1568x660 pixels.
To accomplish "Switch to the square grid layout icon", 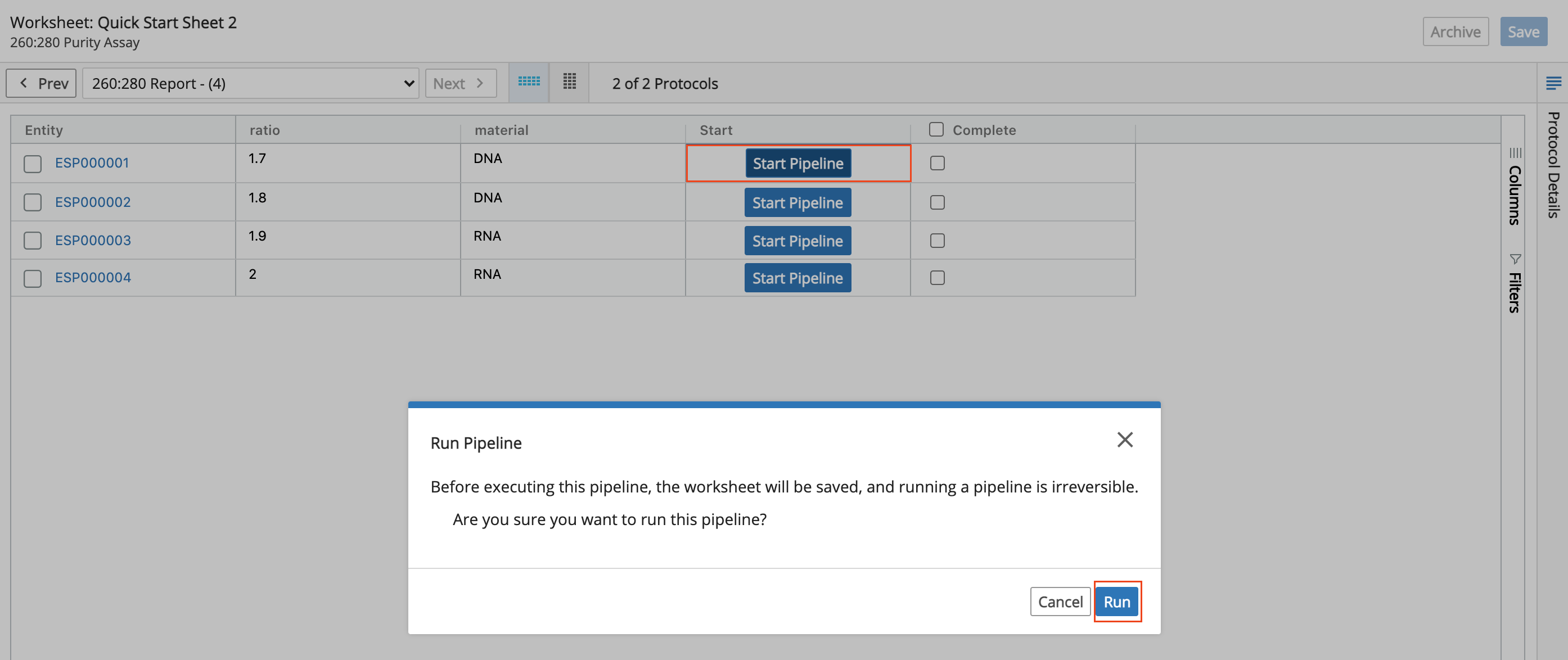I will click(569, 82).
